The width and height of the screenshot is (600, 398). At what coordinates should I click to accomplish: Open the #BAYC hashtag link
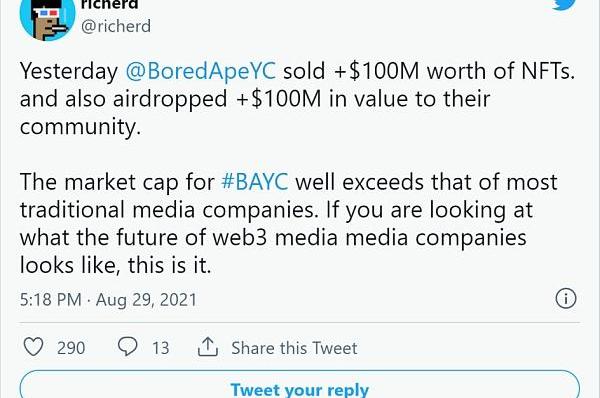255,181
